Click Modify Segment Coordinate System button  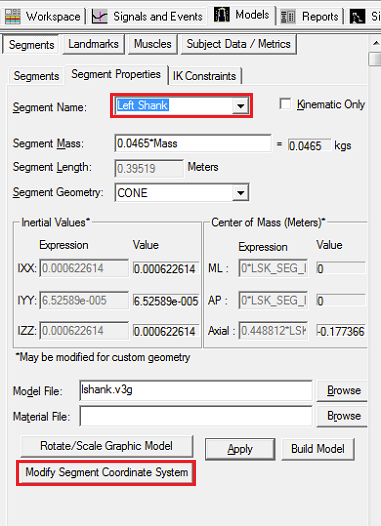107,472
